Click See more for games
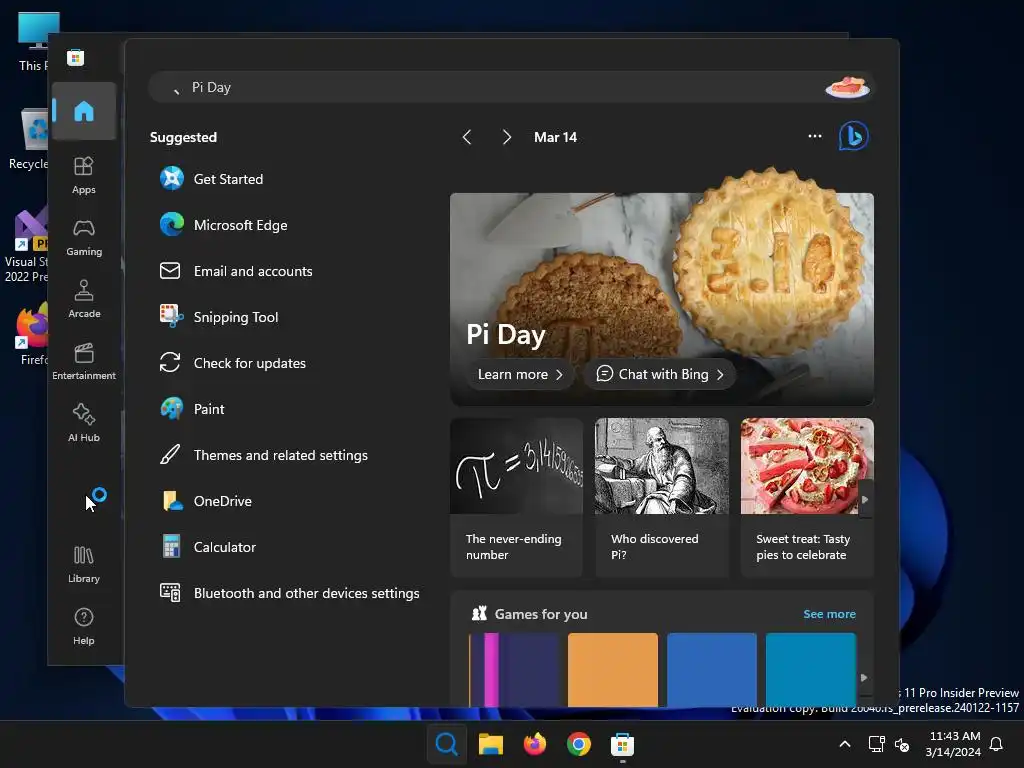 point(829,614)
